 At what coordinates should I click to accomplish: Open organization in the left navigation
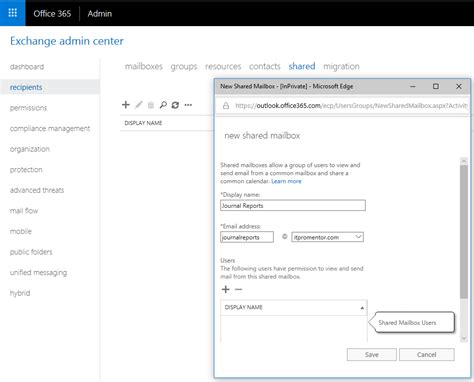click(x=30, y=149)
